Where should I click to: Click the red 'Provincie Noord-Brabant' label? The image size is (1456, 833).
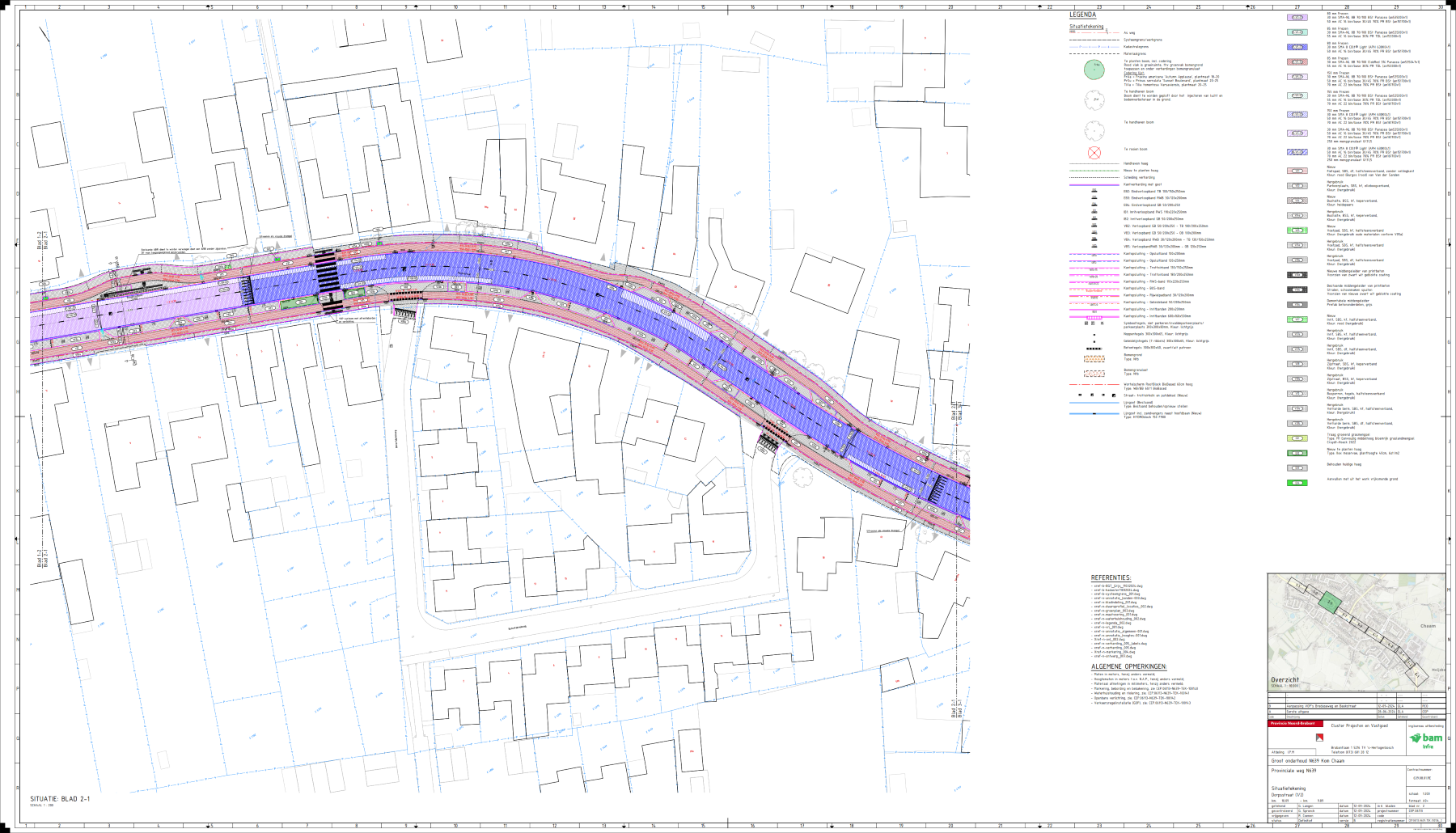(1292, 723)
